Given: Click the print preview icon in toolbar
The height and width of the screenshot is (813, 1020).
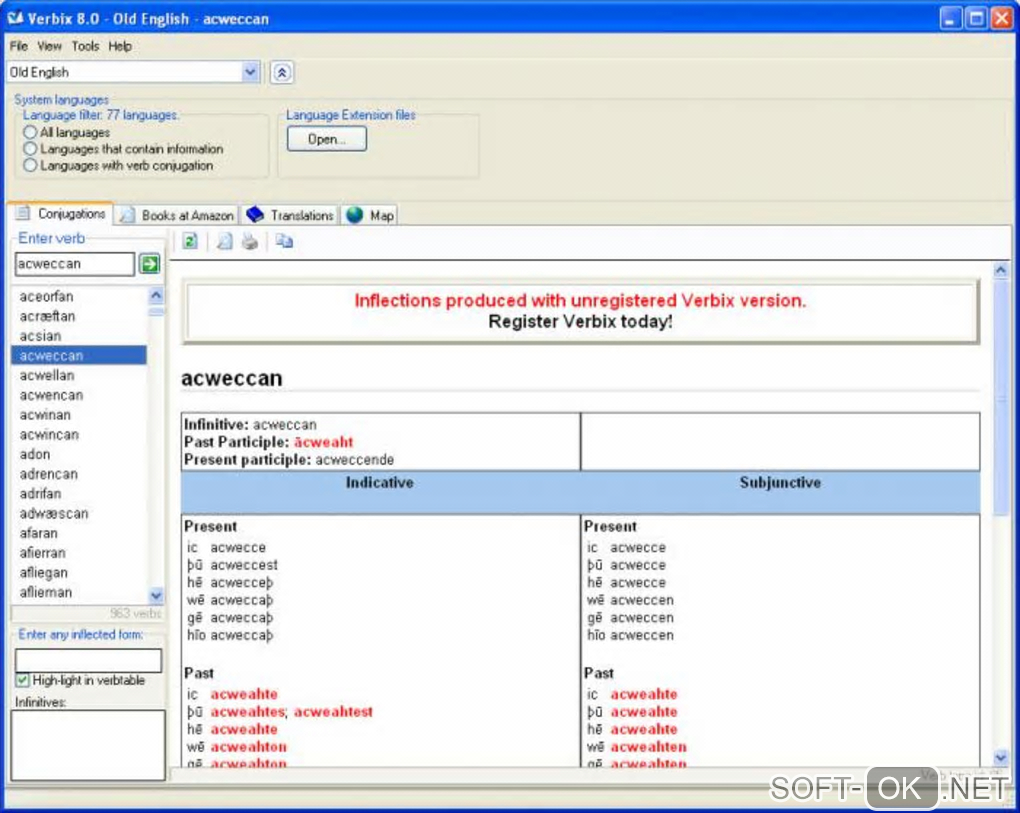Looking at the screenshot, I should tap(224, 241).
